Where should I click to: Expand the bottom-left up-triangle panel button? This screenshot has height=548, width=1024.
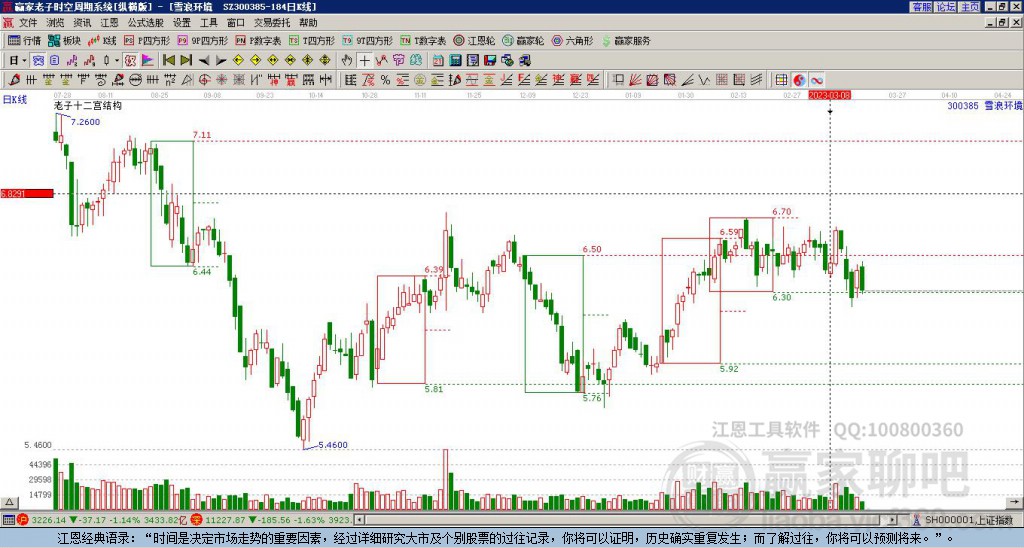click(x=9, y=502)
